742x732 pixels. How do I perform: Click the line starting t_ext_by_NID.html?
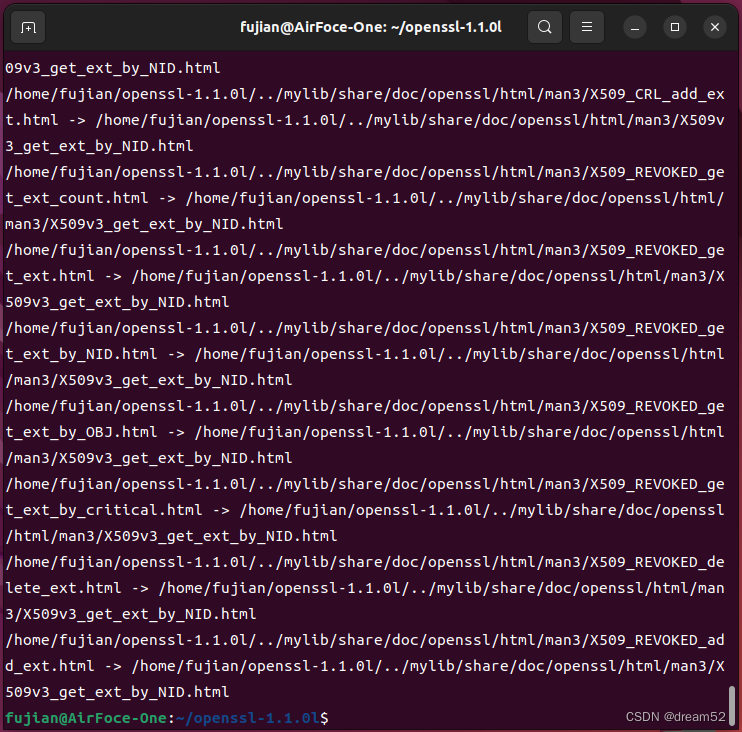coord(365,354)
